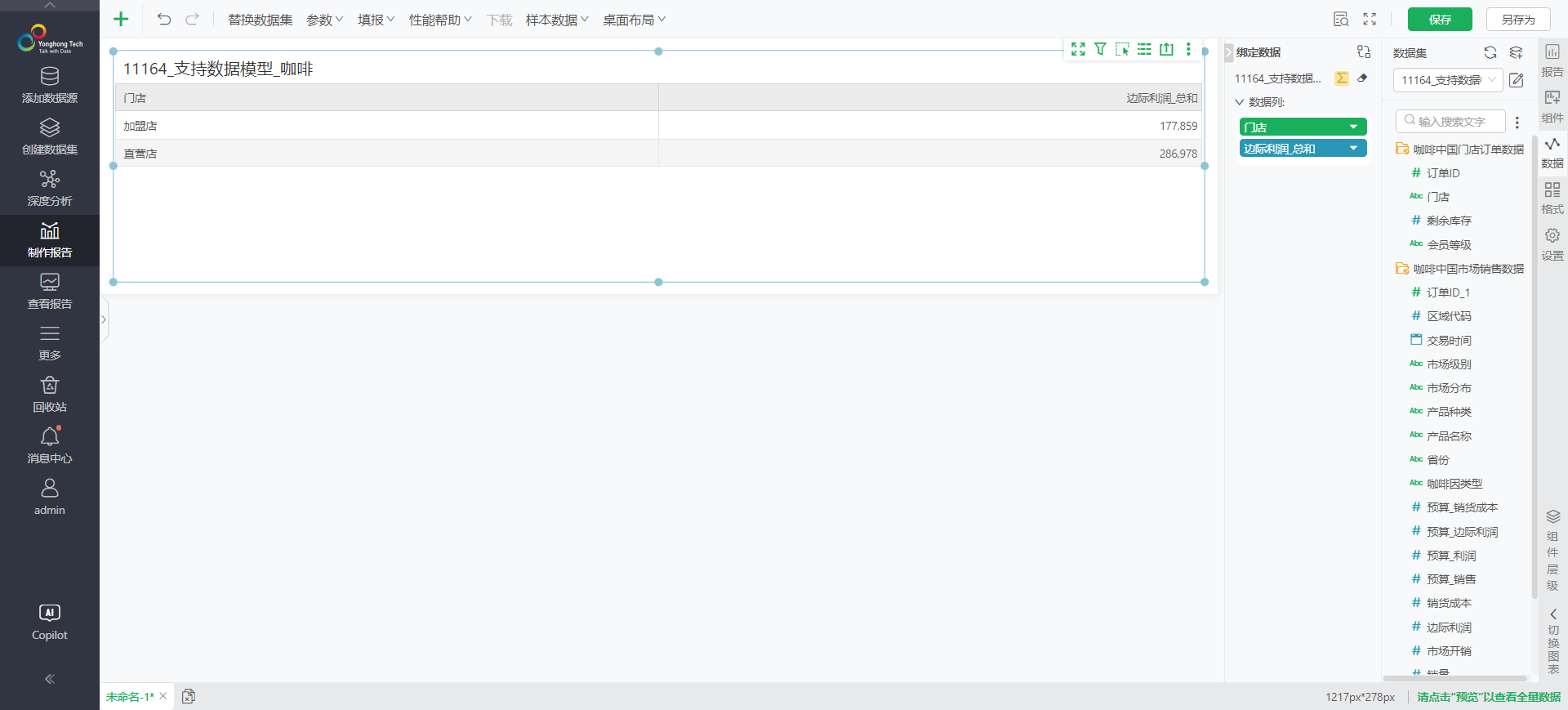The height and width of the screenshot is (710, 1568).
Task: Open the 桌面布局 dropdown menu
Action: click(x=634, y=20)
